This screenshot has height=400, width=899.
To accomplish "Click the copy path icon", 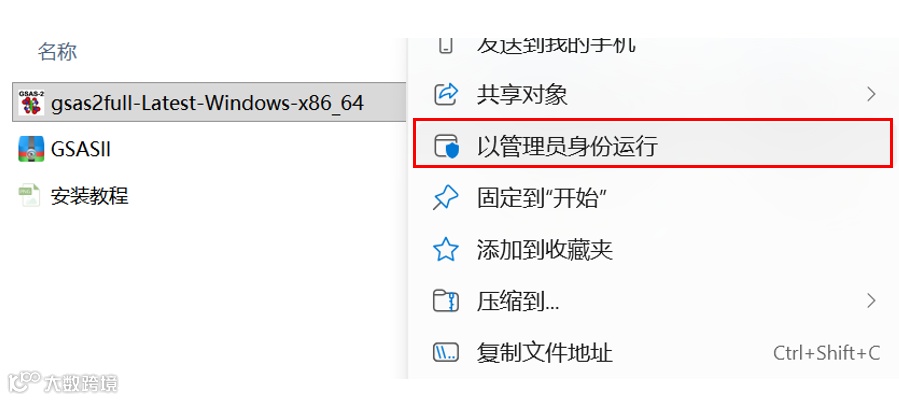I will coord(445,352).
